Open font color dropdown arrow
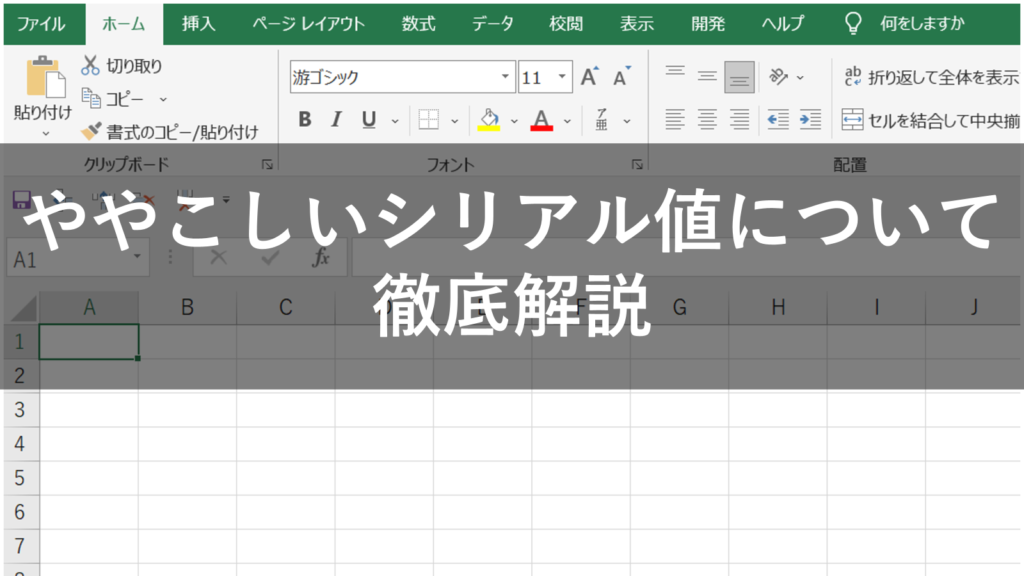This screenshot has height=576, width=1024. point(567,121)
